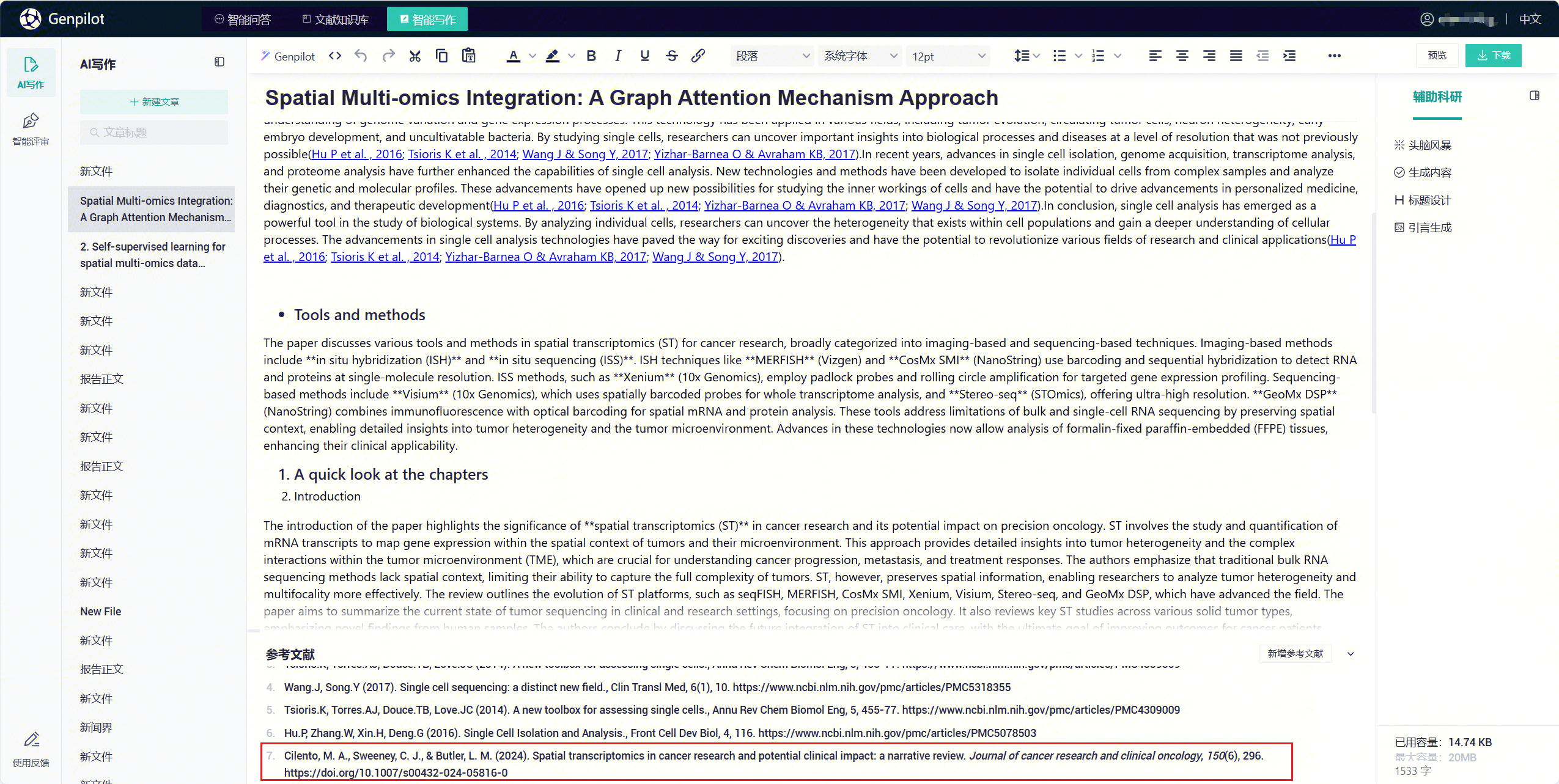Collapse the 参考文献 section chevron
Viewport: 1559px width, 784px height.
1351,654
